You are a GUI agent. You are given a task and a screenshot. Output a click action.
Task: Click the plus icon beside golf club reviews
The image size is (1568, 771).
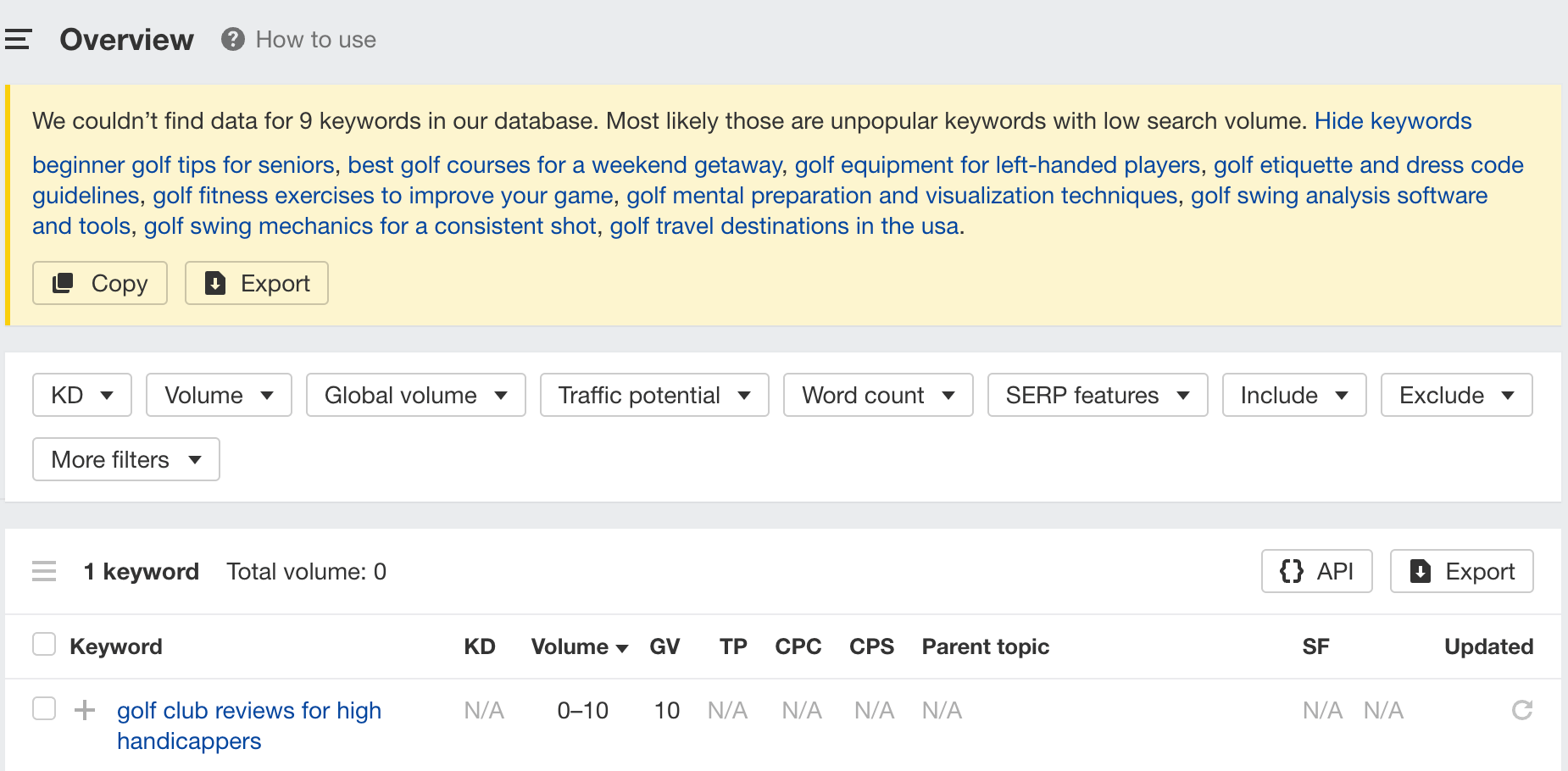(85, 710)
